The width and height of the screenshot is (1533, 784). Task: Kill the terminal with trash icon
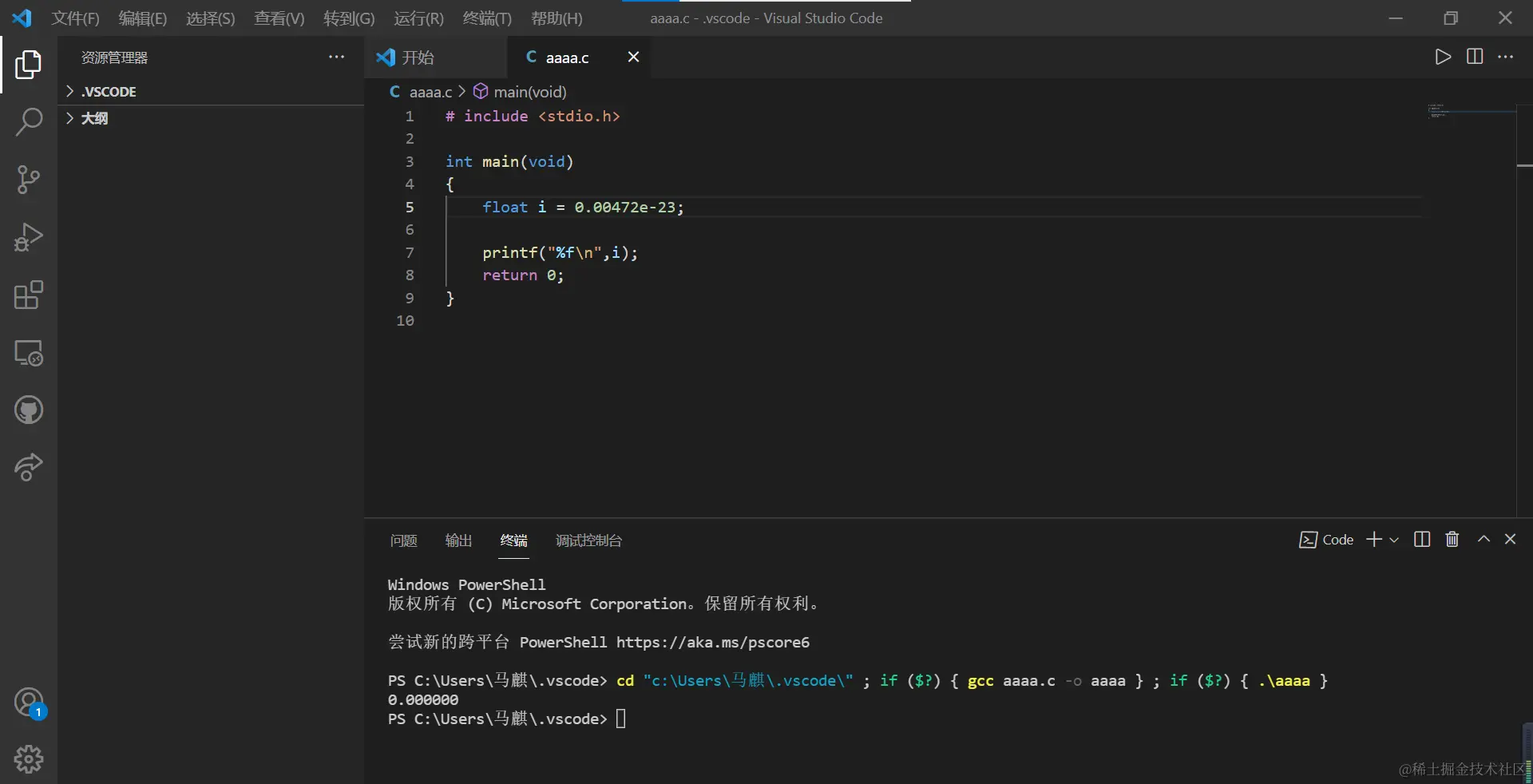click(1452, 539)
